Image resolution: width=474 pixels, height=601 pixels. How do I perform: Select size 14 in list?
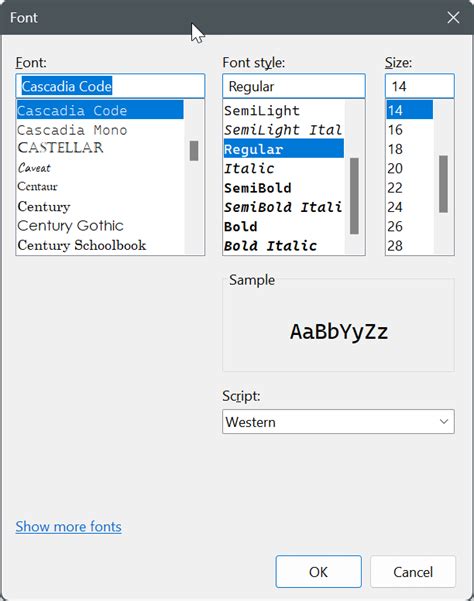[x=409, y=110]
